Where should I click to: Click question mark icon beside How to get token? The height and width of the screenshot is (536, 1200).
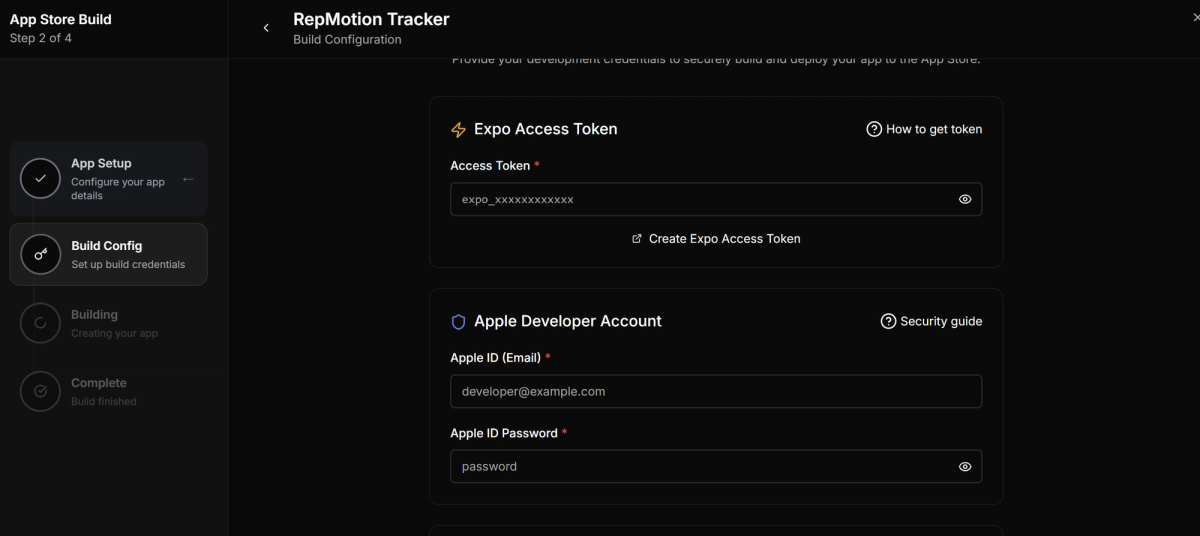tap(874, 129)
